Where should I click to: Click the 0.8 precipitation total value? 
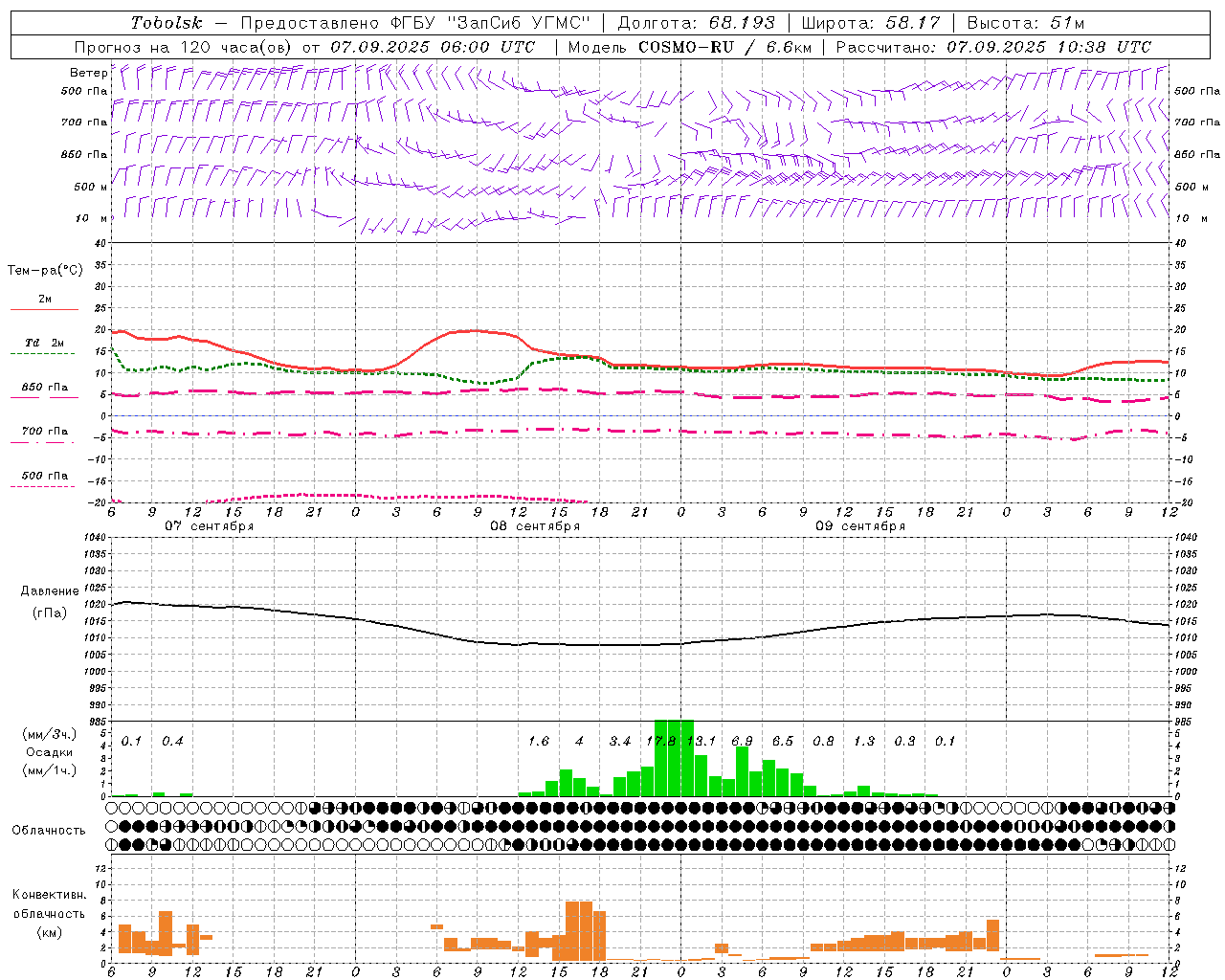tap(823, 742)
